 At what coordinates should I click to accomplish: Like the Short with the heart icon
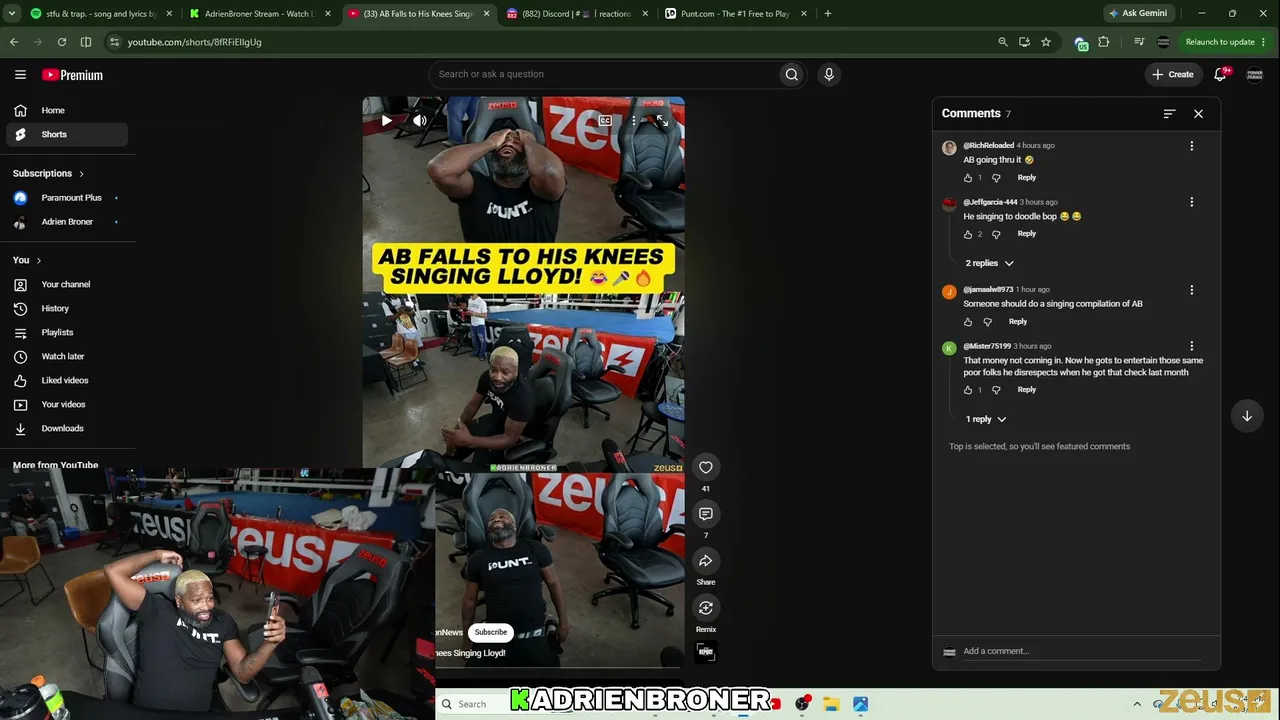pos(706,467)
